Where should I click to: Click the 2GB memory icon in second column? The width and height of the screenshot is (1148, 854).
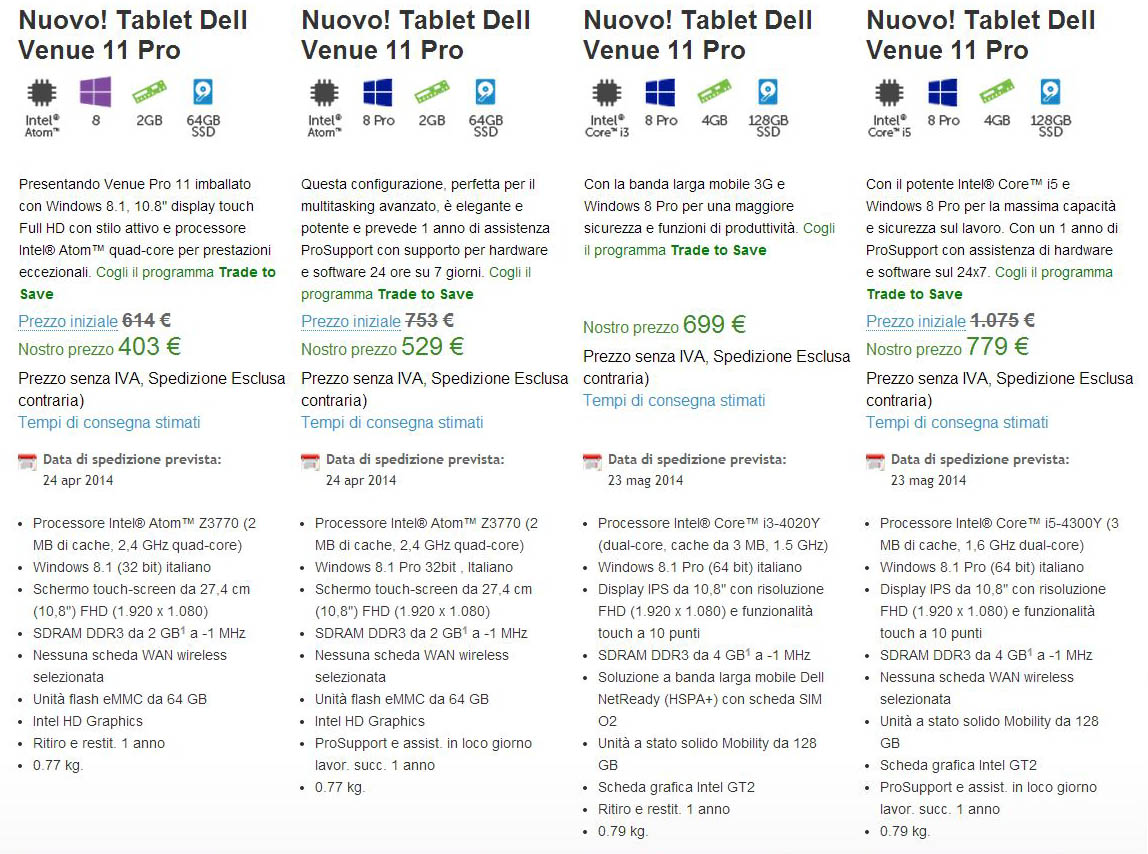[431, 93]
